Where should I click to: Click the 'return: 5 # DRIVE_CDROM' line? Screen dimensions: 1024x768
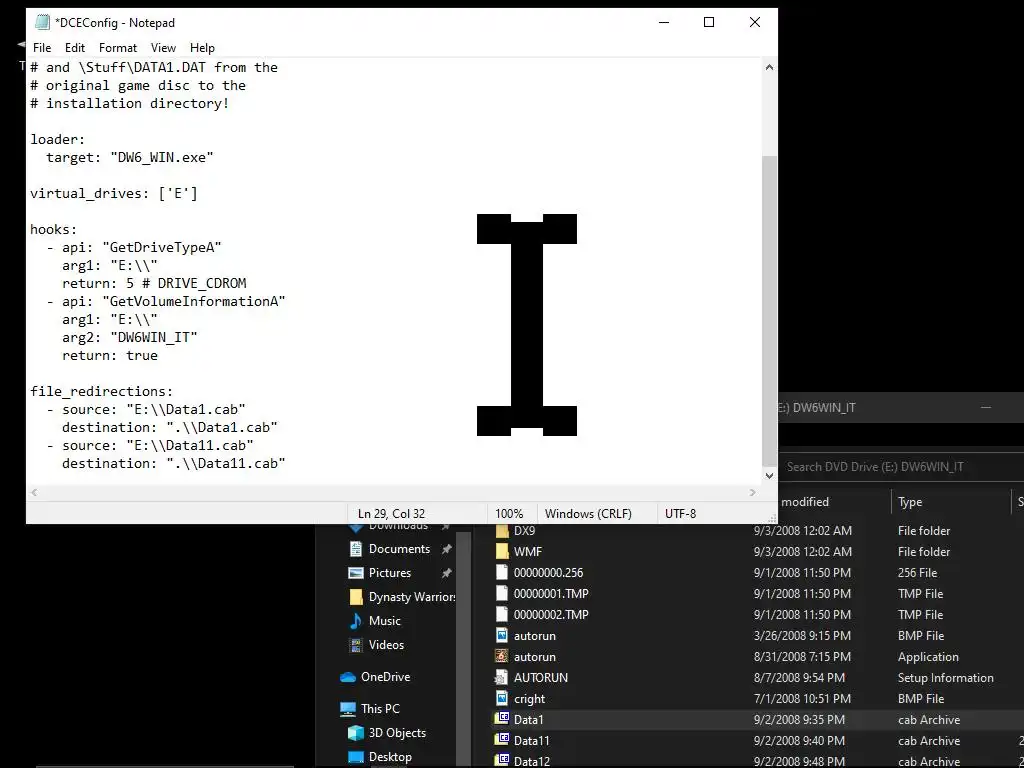tap(154, 283)
